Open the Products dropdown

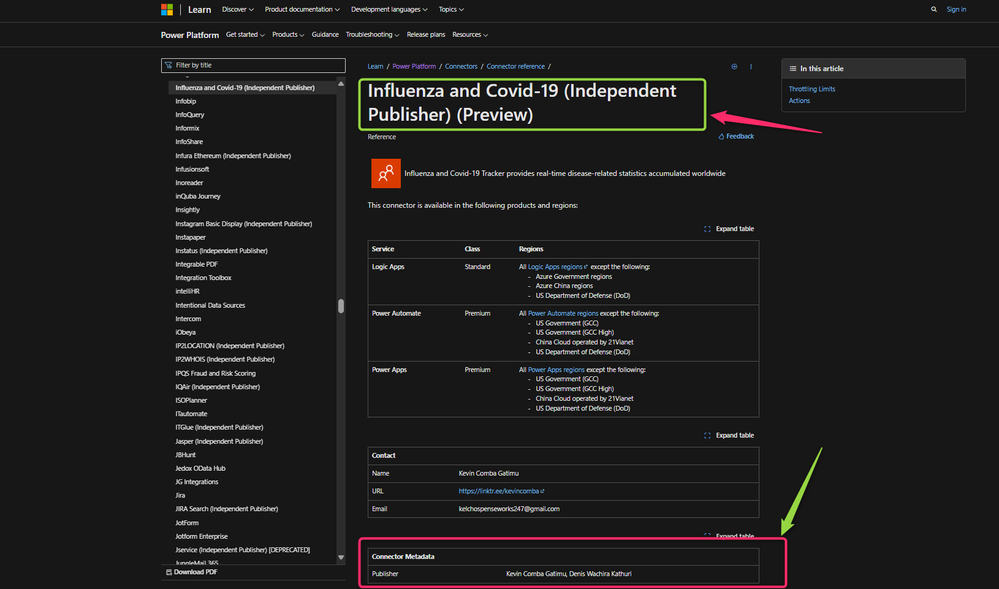tap(288, 35)
